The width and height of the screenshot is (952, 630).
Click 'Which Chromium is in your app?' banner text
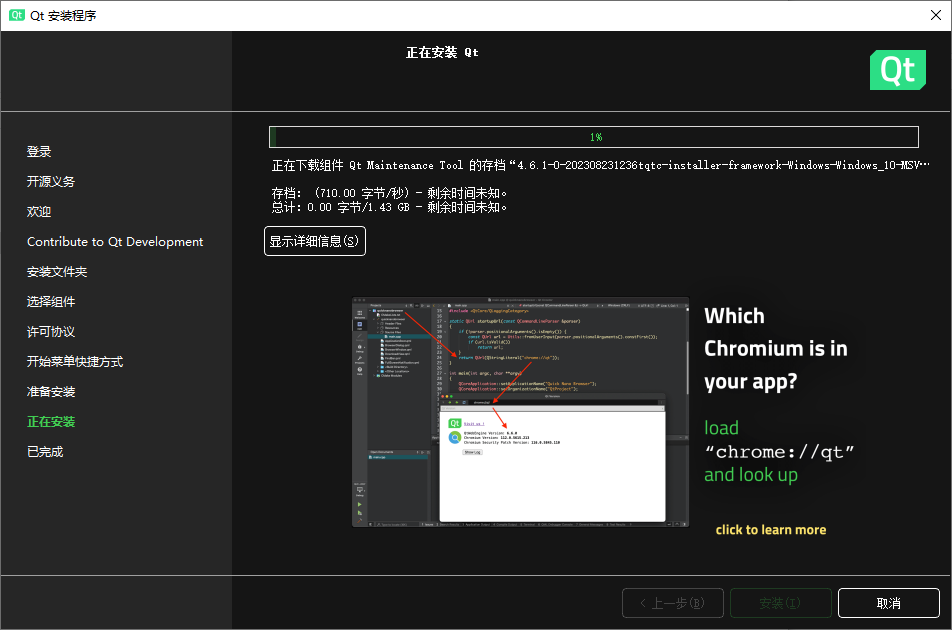click(x=775, y=348)
